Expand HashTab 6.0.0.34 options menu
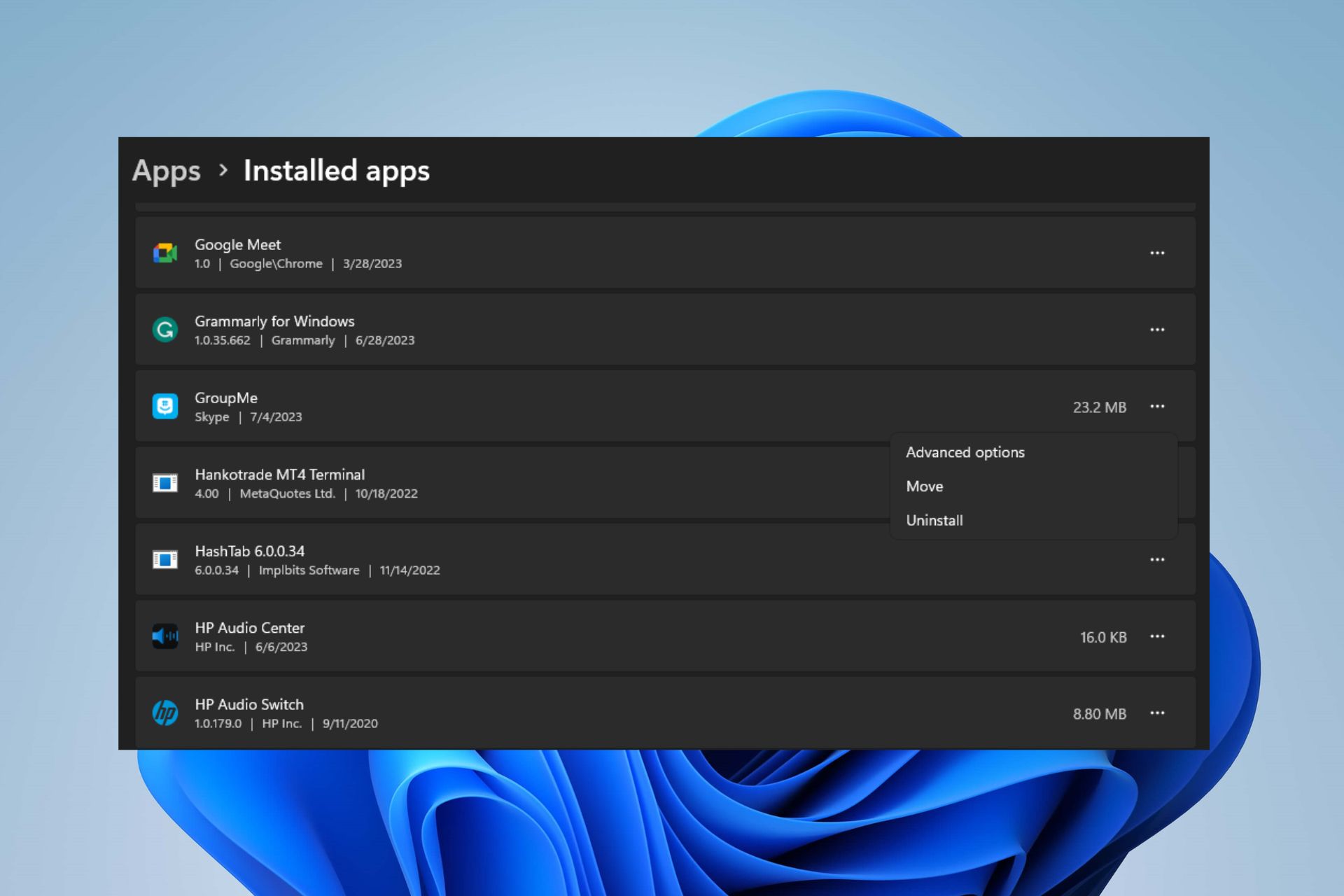This screenshot has width=1344, height=896. click(1158, 560)
